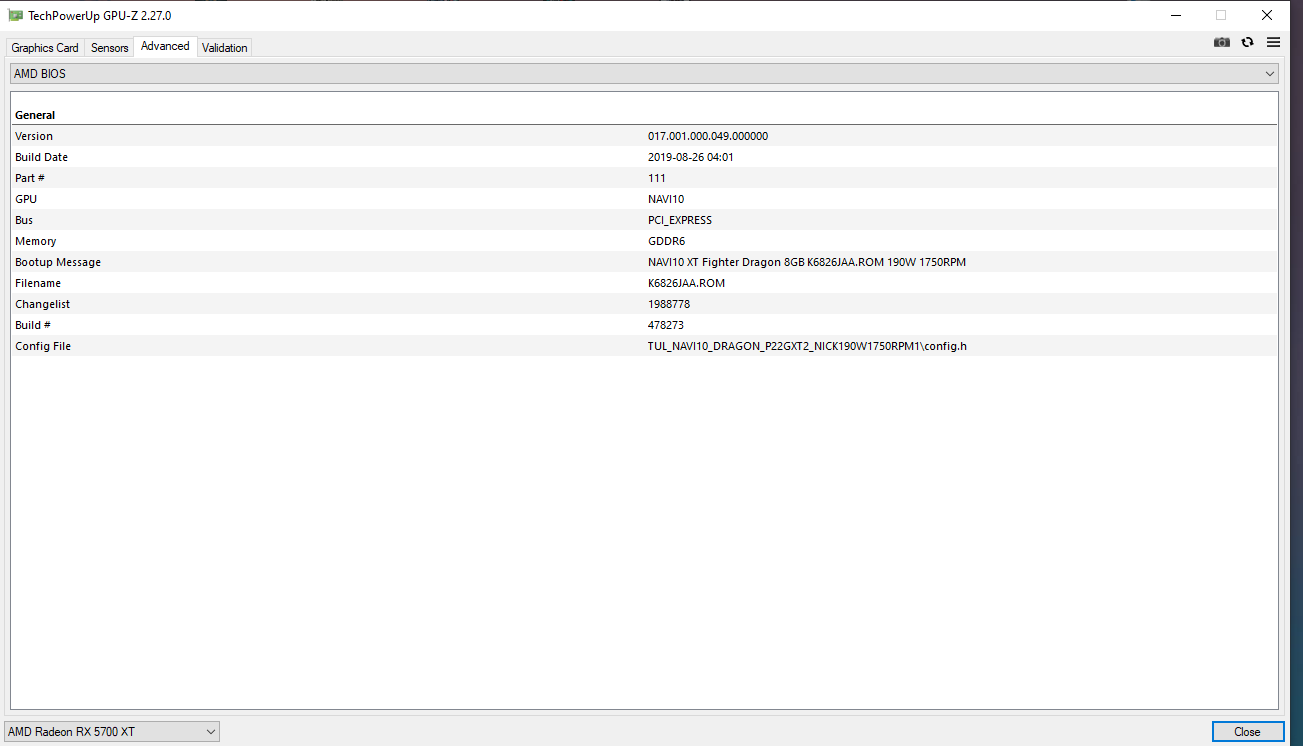Select the config.h Config File value
1303x746 pixels.
coord(807,346)
